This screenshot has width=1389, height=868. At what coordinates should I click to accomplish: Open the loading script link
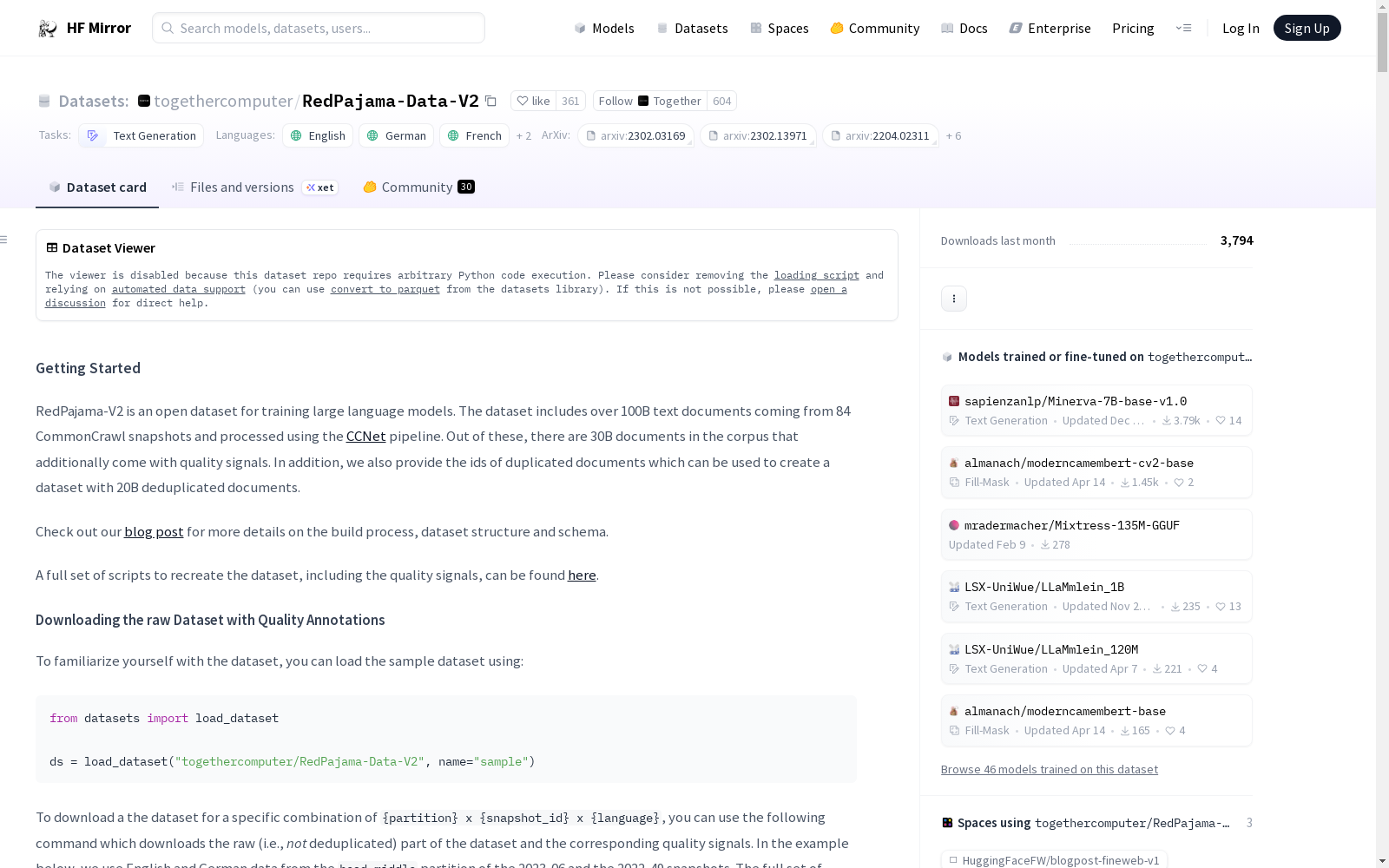pyautogui.click(x=817, y=275)
